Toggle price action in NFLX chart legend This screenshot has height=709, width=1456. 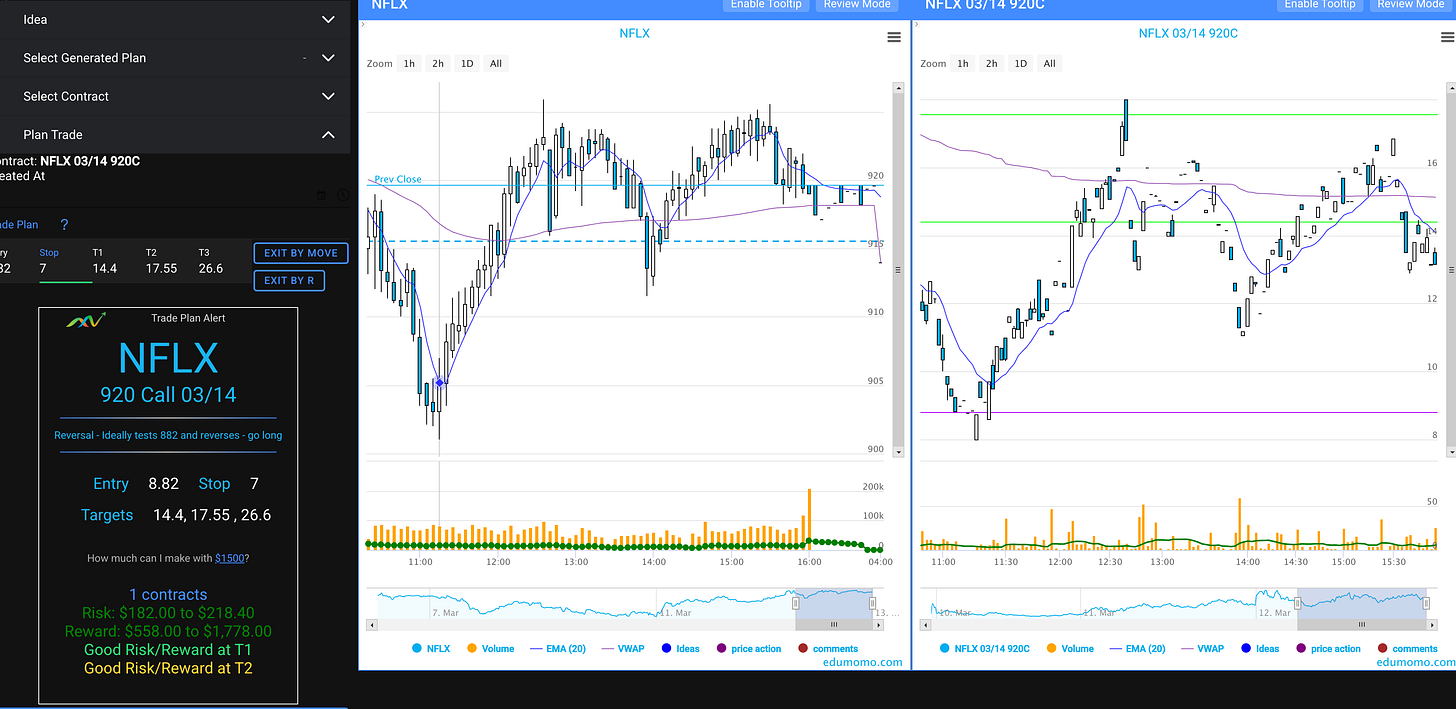coord(748,648)
